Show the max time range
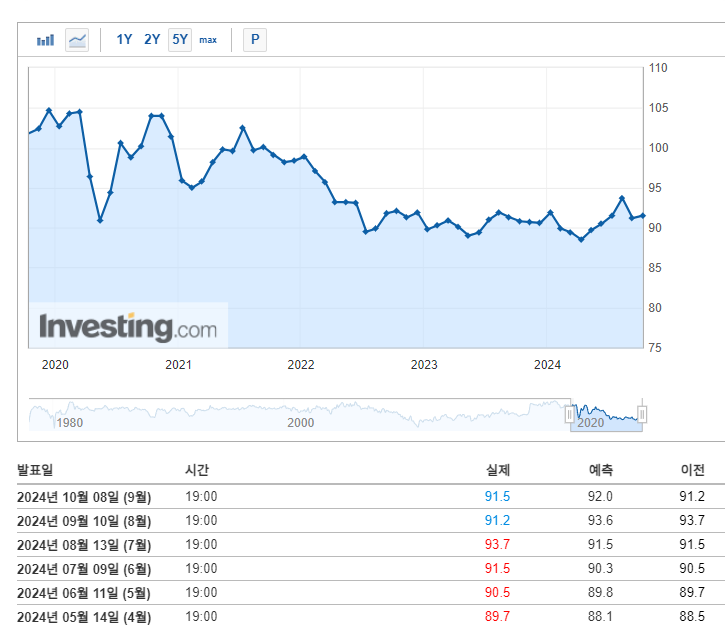 208,40
